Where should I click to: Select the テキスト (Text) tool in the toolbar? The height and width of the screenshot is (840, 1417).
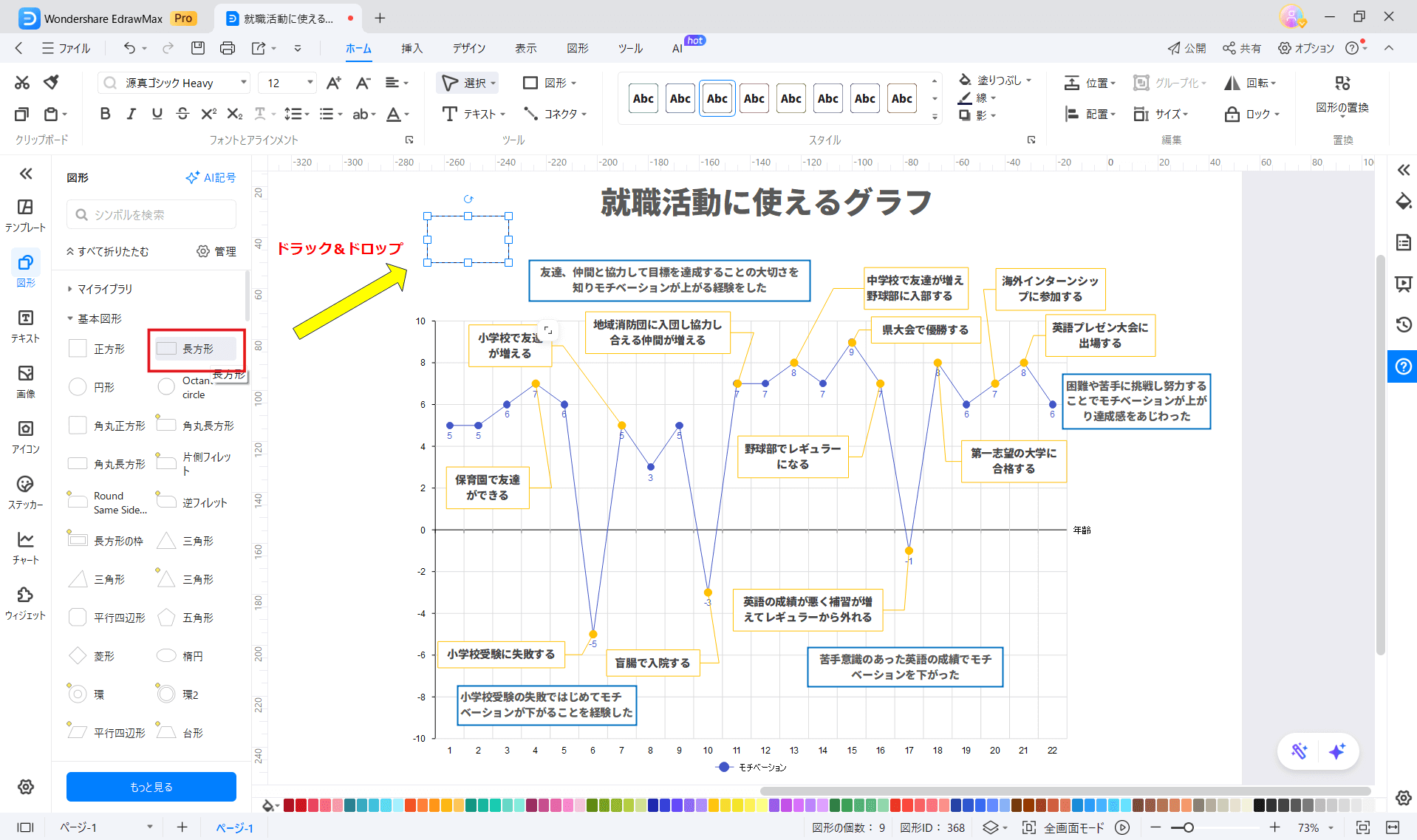(473, 114)
